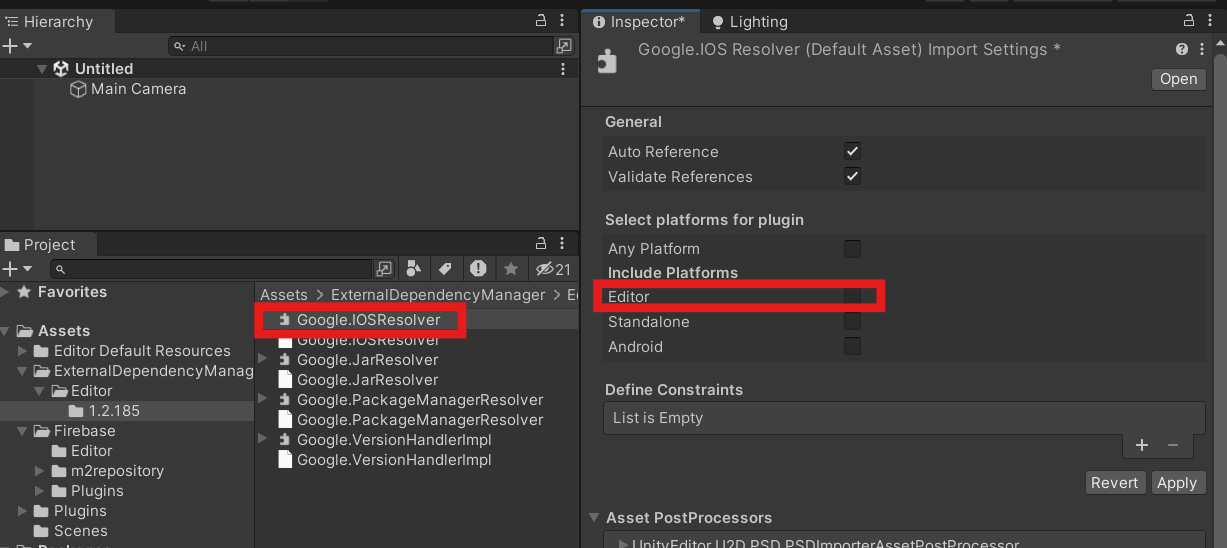Viewport: 1227px width, 548px height.
Task: Click the Main Camera cube icon
Action: 78,89
